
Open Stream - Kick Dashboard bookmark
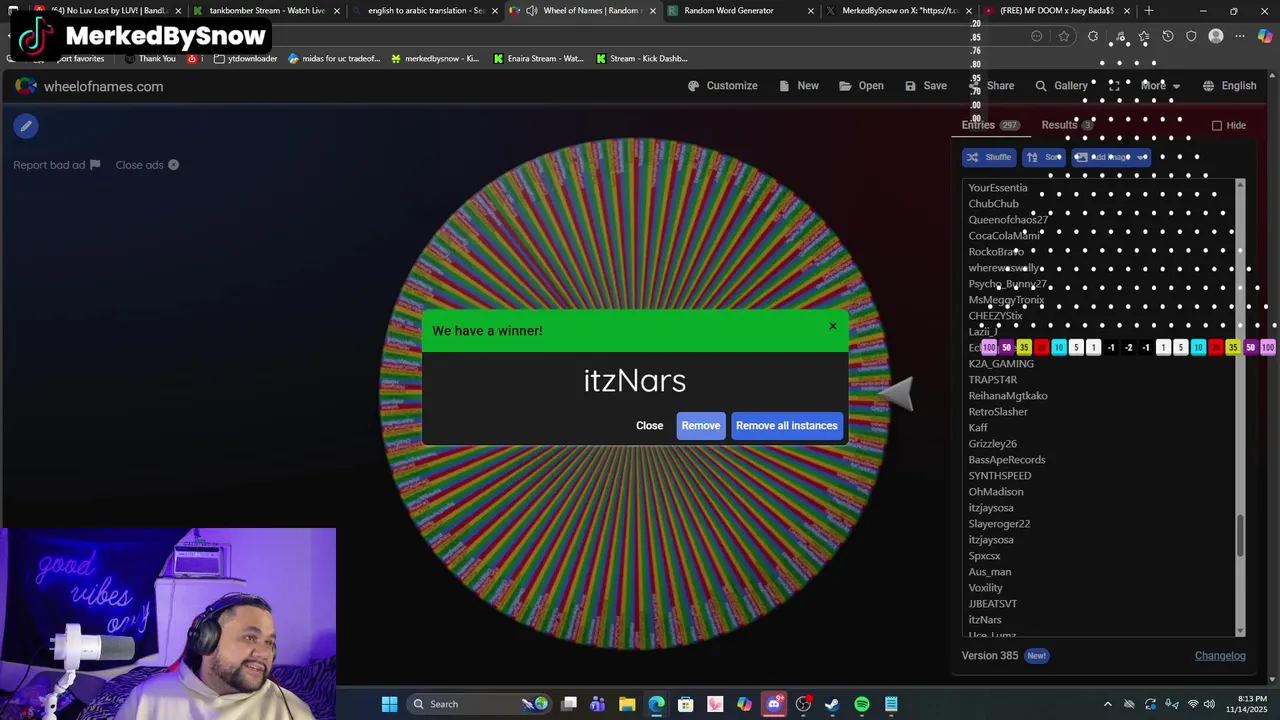pos(641,59)
